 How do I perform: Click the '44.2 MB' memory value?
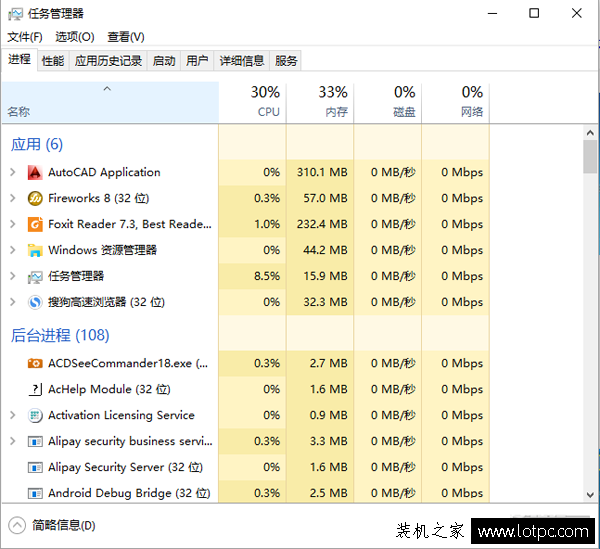pyautogui.click(x=326, y=251)
